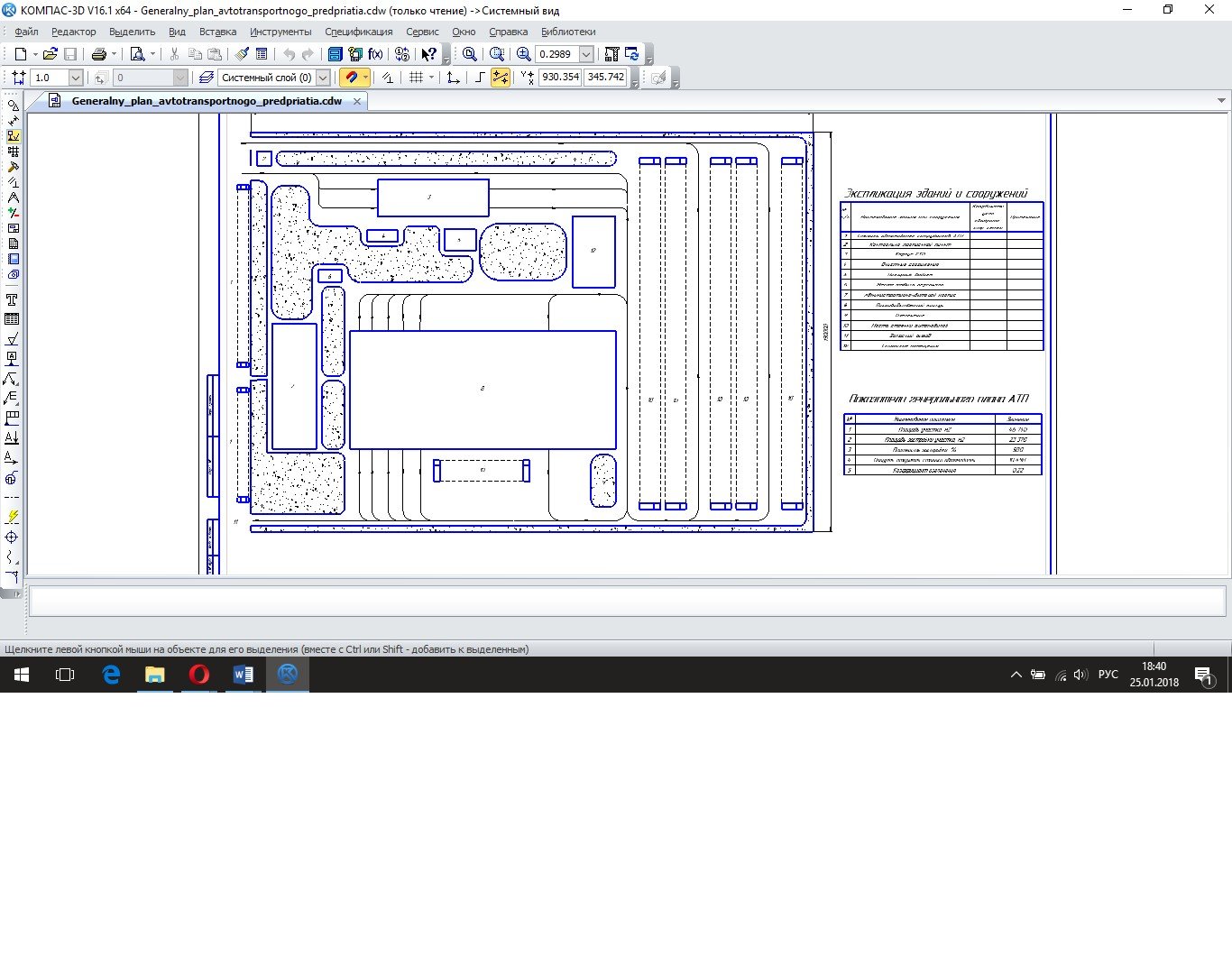The height and width of the screenshot is (974, 1232).
Task: Close the Generalny_plan document tab
Action: click(x=357, y=101)
